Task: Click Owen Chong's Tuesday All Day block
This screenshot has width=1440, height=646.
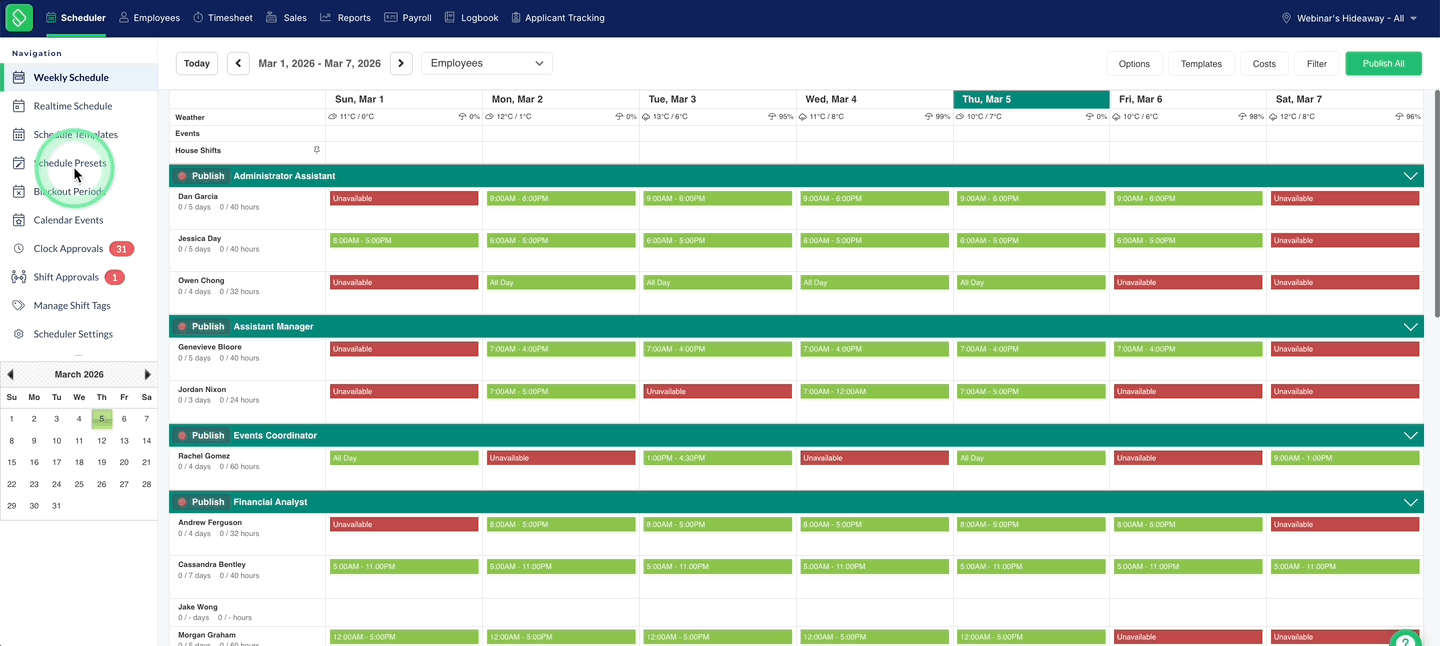Action: (718, 282)
